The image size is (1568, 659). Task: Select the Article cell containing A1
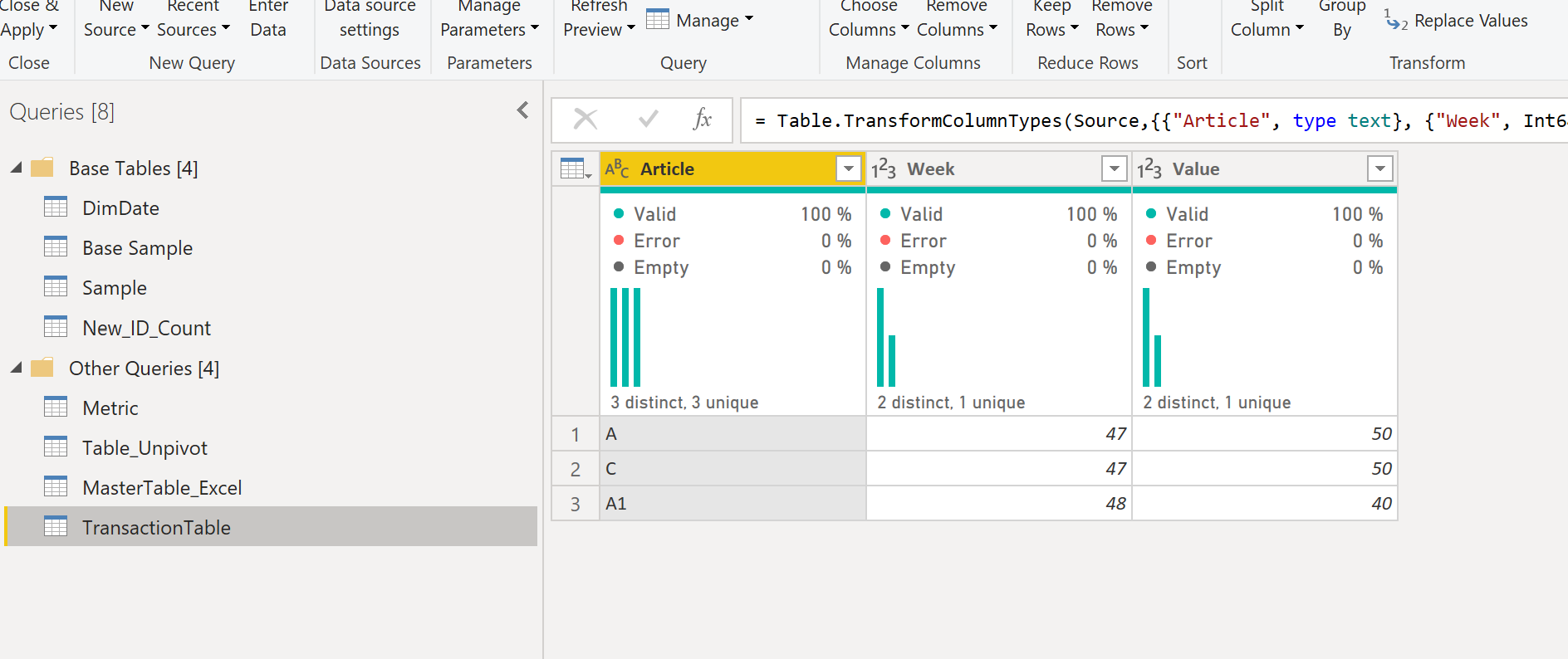(733, 504)
